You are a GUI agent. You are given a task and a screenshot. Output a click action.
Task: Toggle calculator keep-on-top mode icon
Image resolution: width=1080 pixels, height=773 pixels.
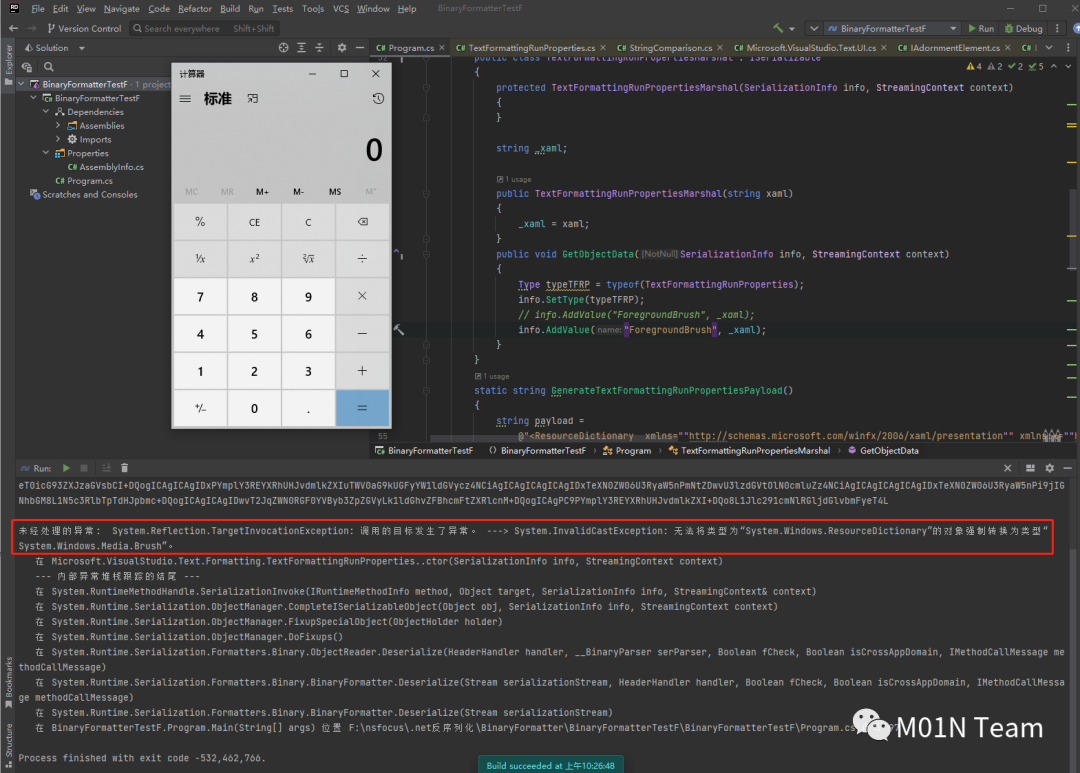point(253,99)
